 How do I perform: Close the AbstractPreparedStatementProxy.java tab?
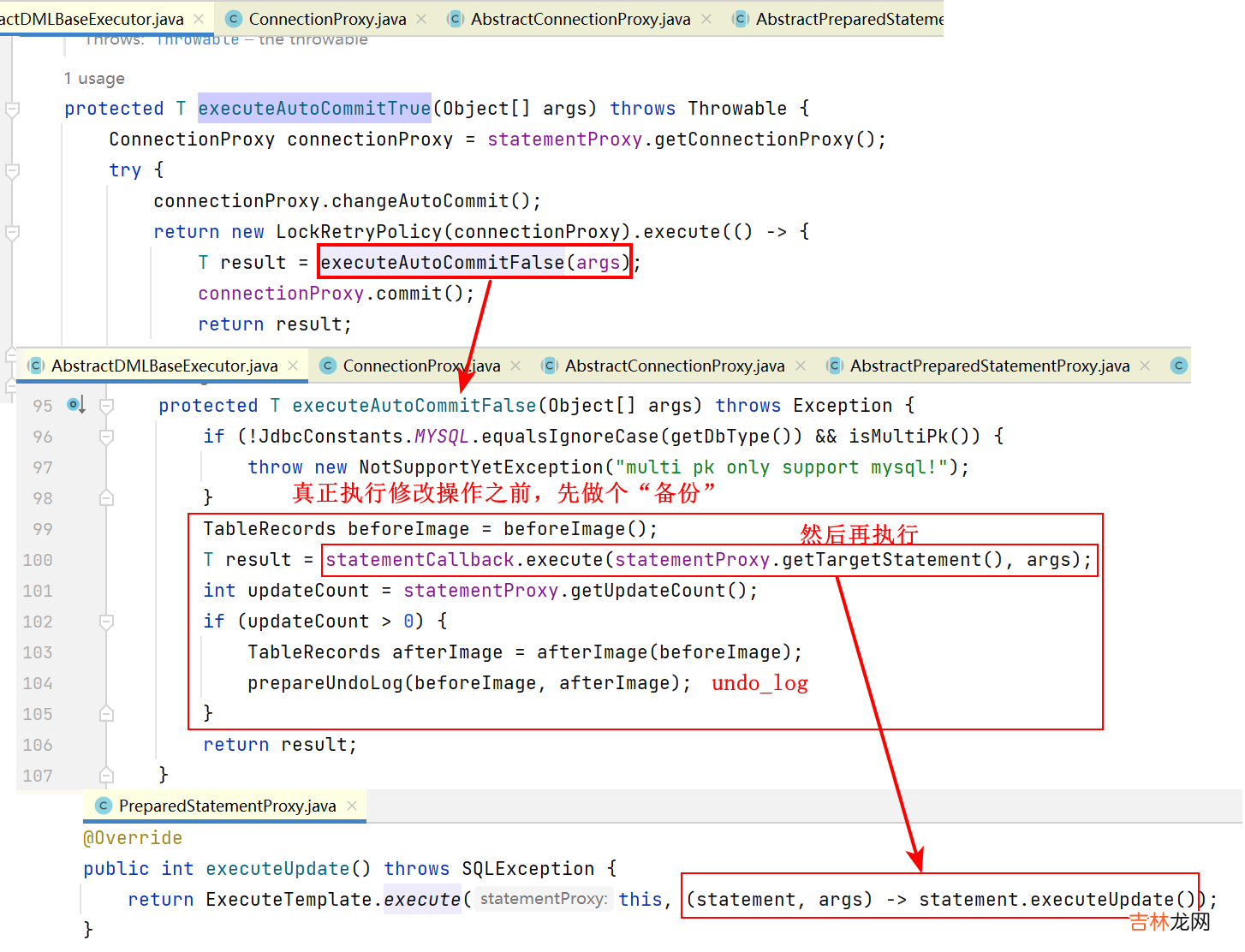tap(1145, 366)
